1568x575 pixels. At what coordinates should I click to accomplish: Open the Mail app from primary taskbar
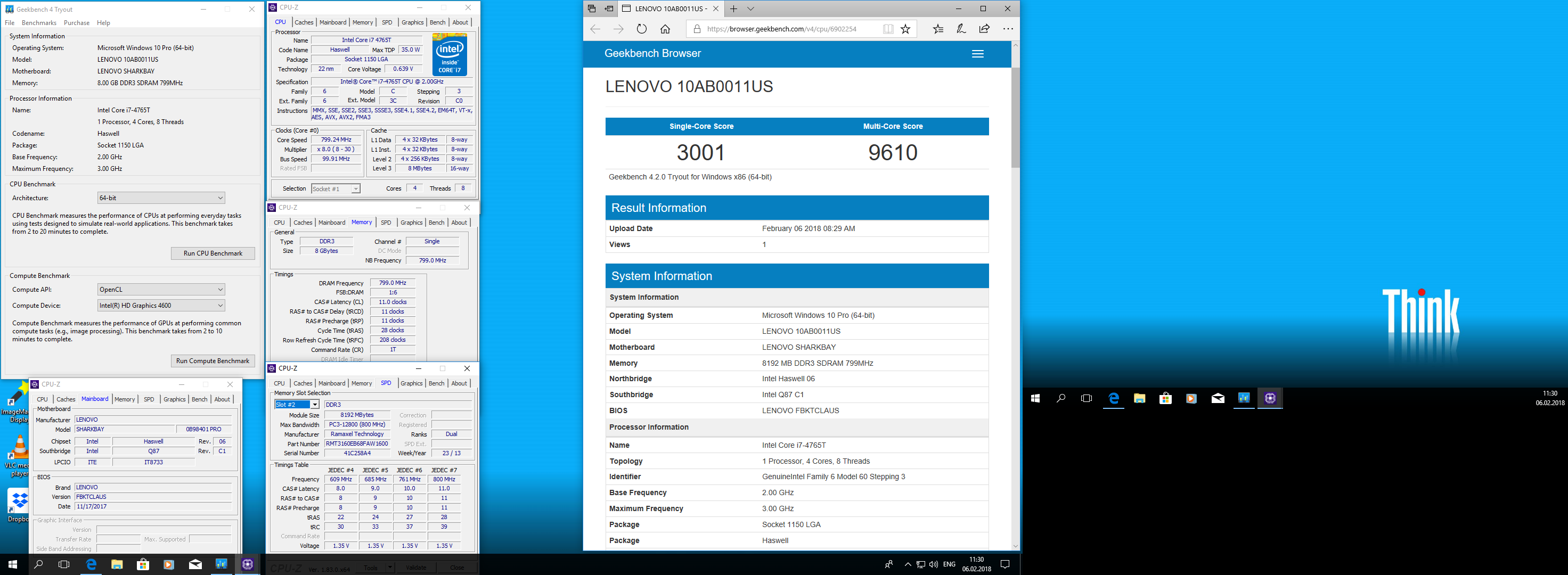tap(195, 564)
